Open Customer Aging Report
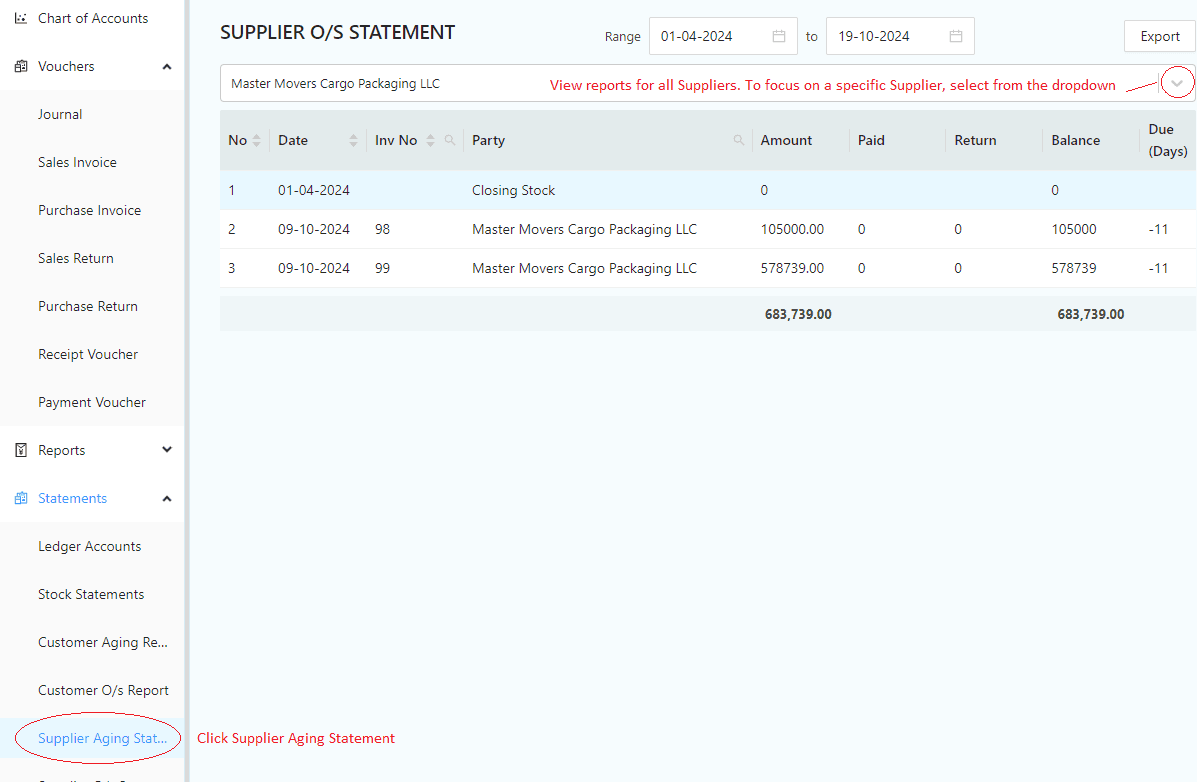This screenshot has height=782, width=1197. [x=103, y=643]
